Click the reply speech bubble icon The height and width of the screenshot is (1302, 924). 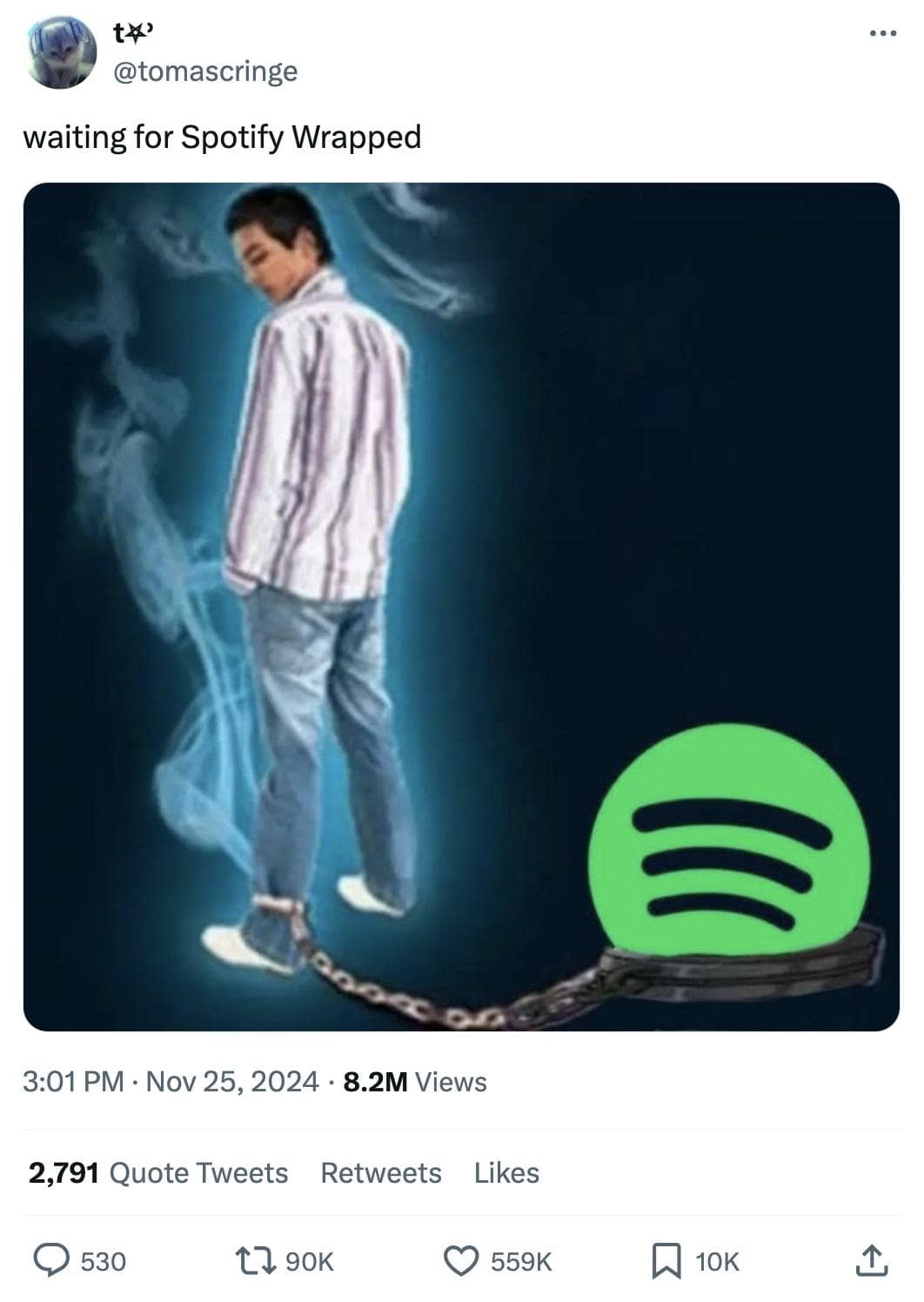point(52,1260)
